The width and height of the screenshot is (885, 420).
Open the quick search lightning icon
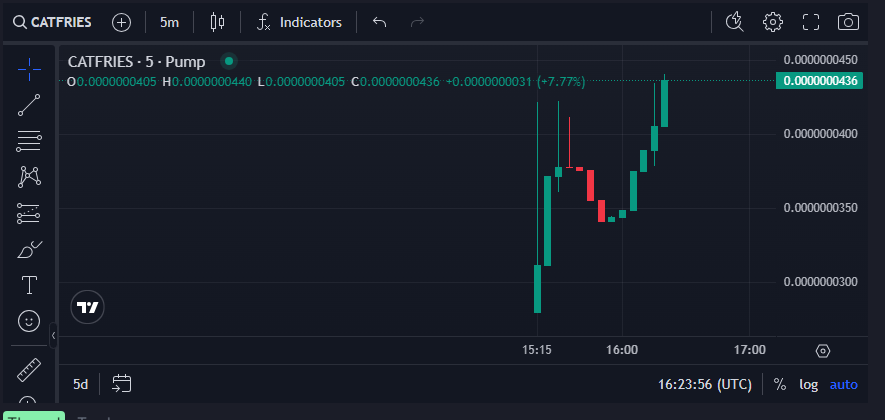[x=734, y=23]
